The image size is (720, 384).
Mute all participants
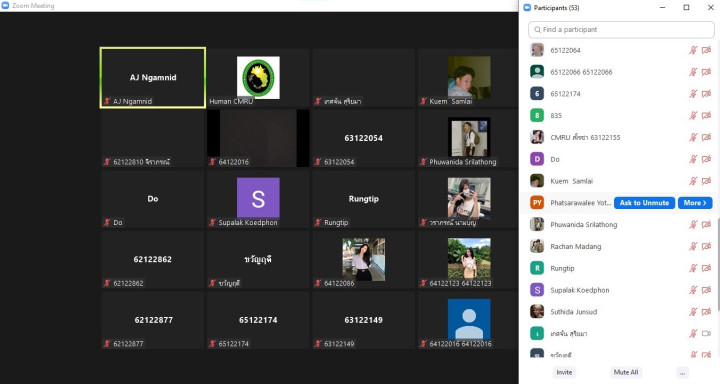coord(626,373)
